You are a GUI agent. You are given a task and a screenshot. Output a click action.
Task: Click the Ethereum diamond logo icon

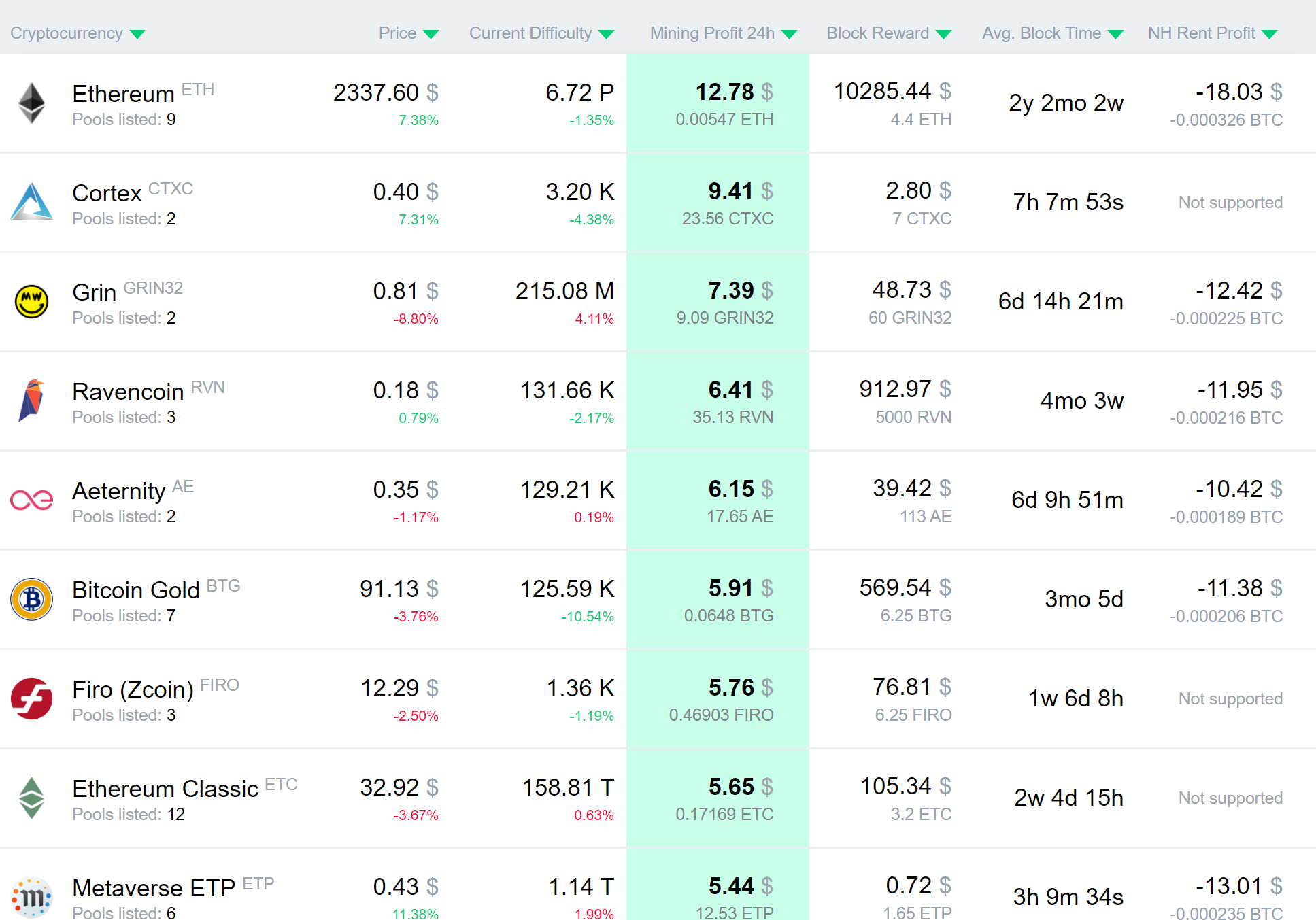click(31, 103)
